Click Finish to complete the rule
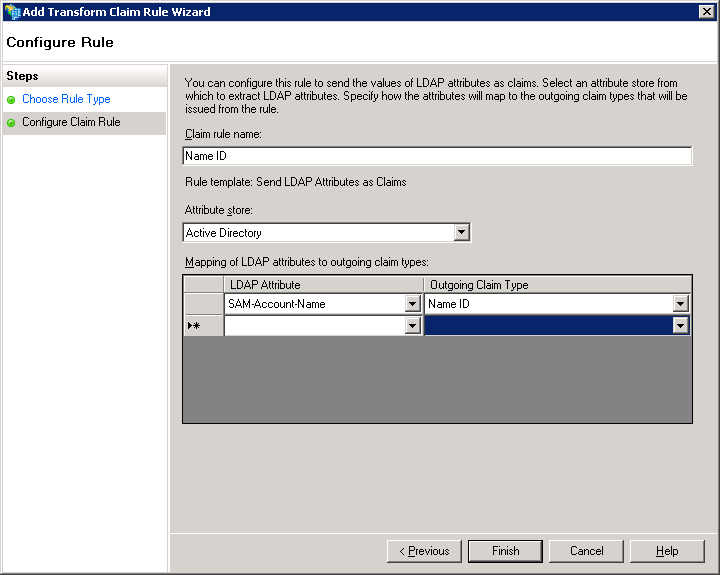720x575 pixels. [505, 551]
